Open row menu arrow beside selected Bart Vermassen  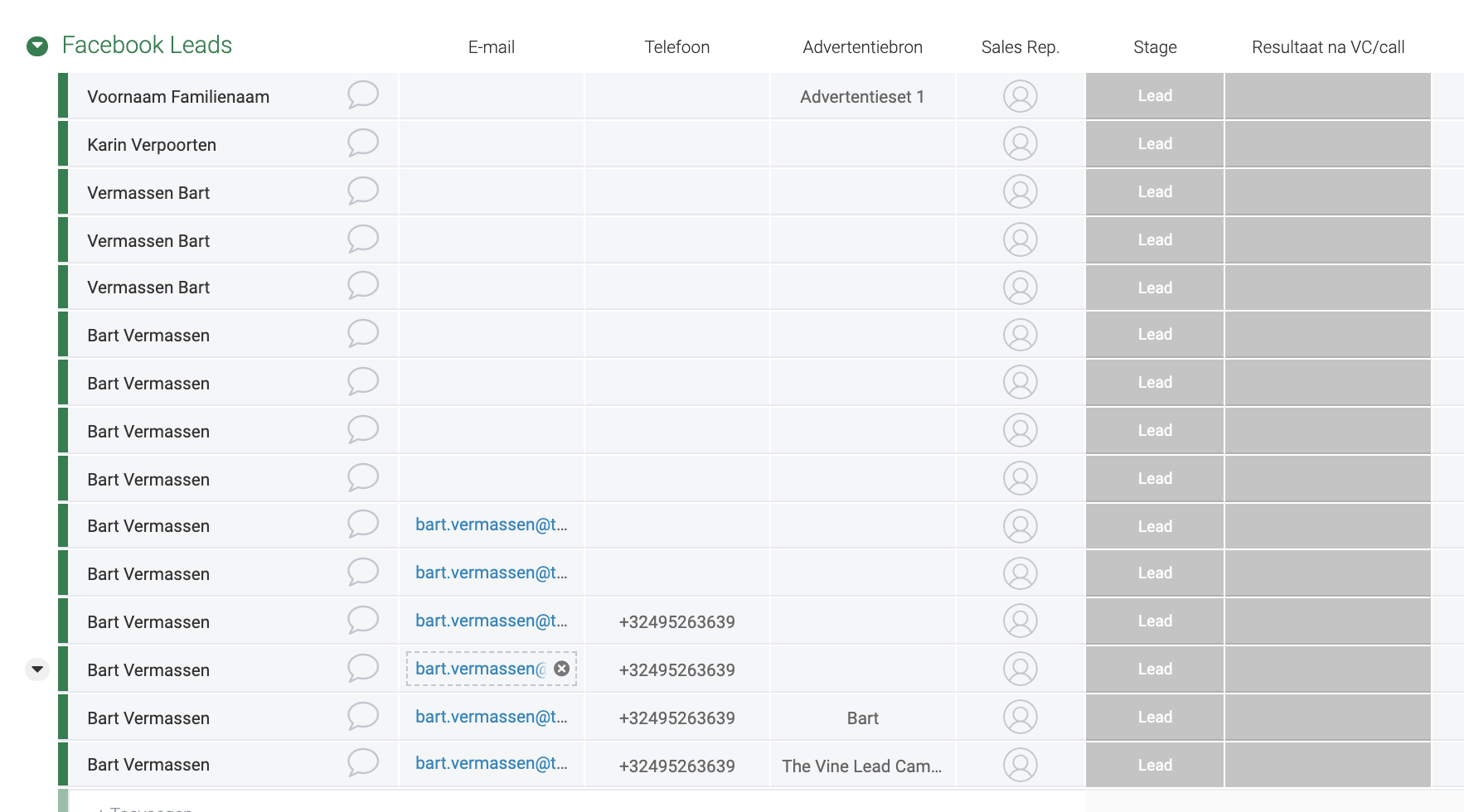coord(37,669)
